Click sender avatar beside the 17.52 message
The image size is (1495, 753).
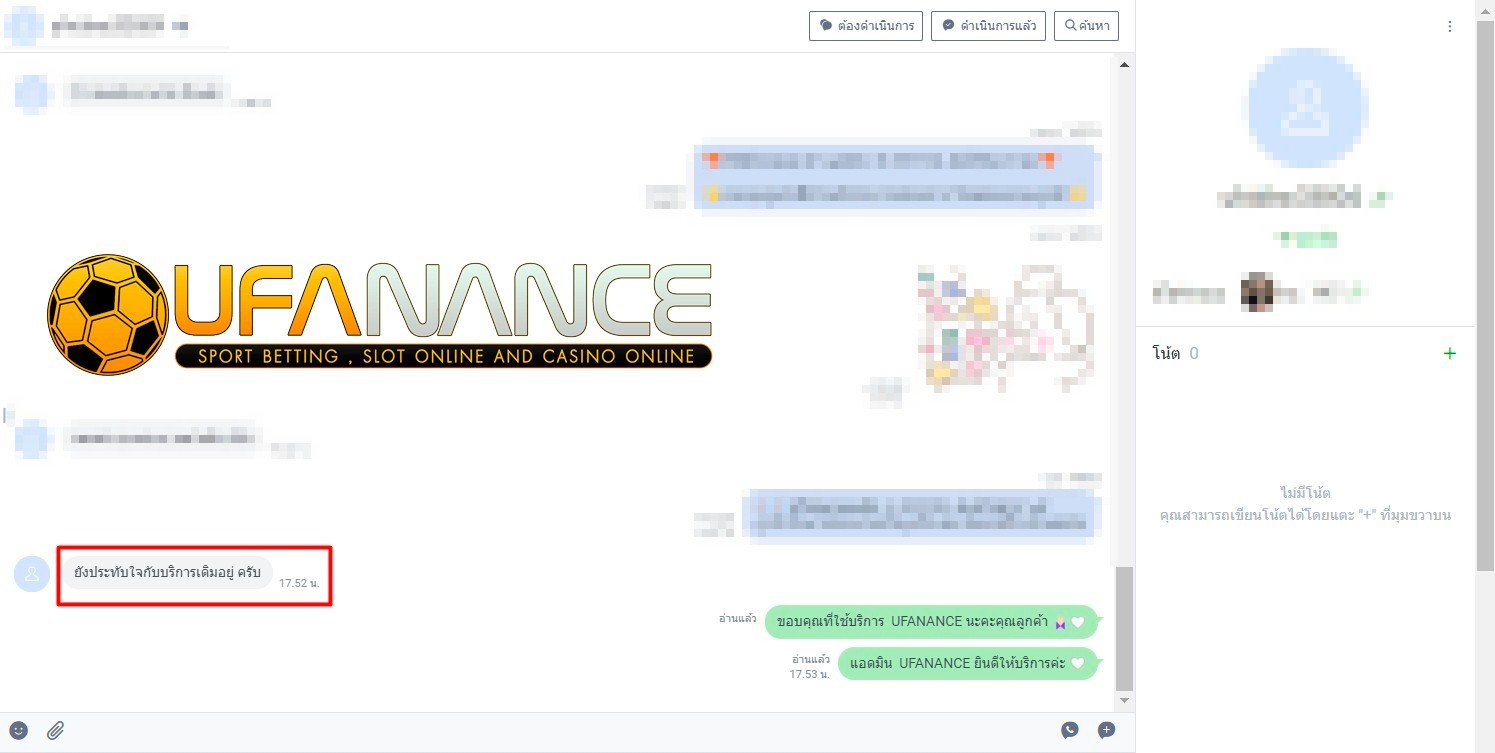pos(32,574)
